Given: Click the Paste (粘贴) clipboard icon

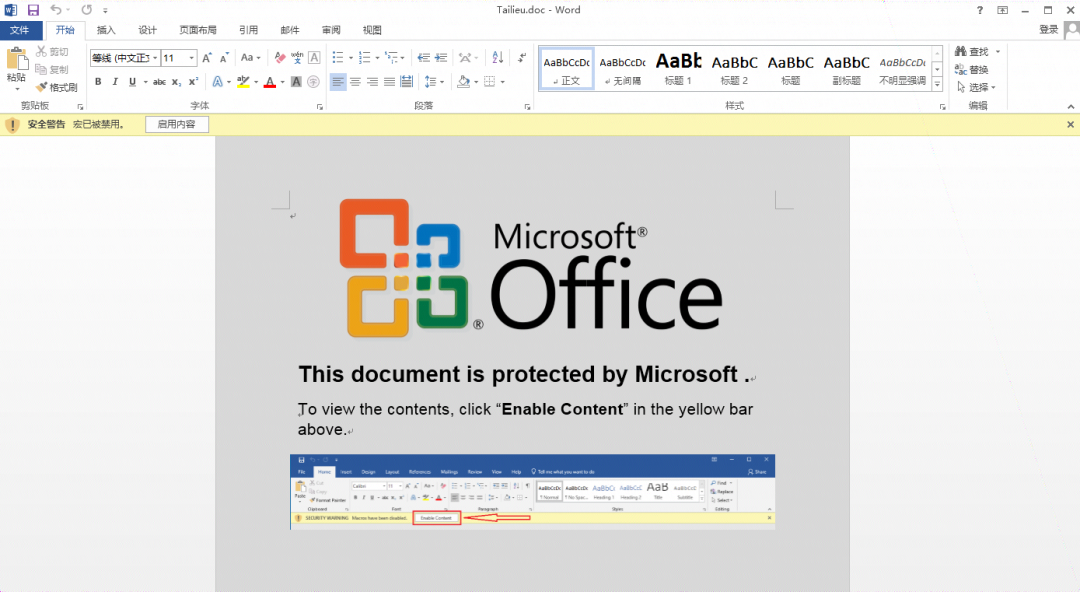Looking at the screenshot, I should (x=17, y=59).
